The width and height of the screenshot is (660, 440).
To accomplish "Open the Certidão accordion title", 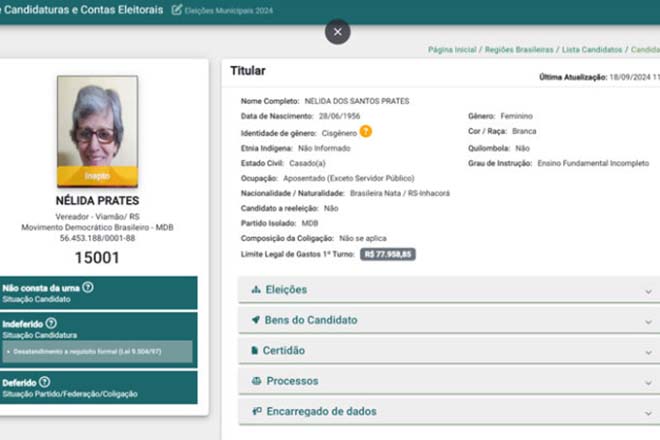I will [284, 350].
